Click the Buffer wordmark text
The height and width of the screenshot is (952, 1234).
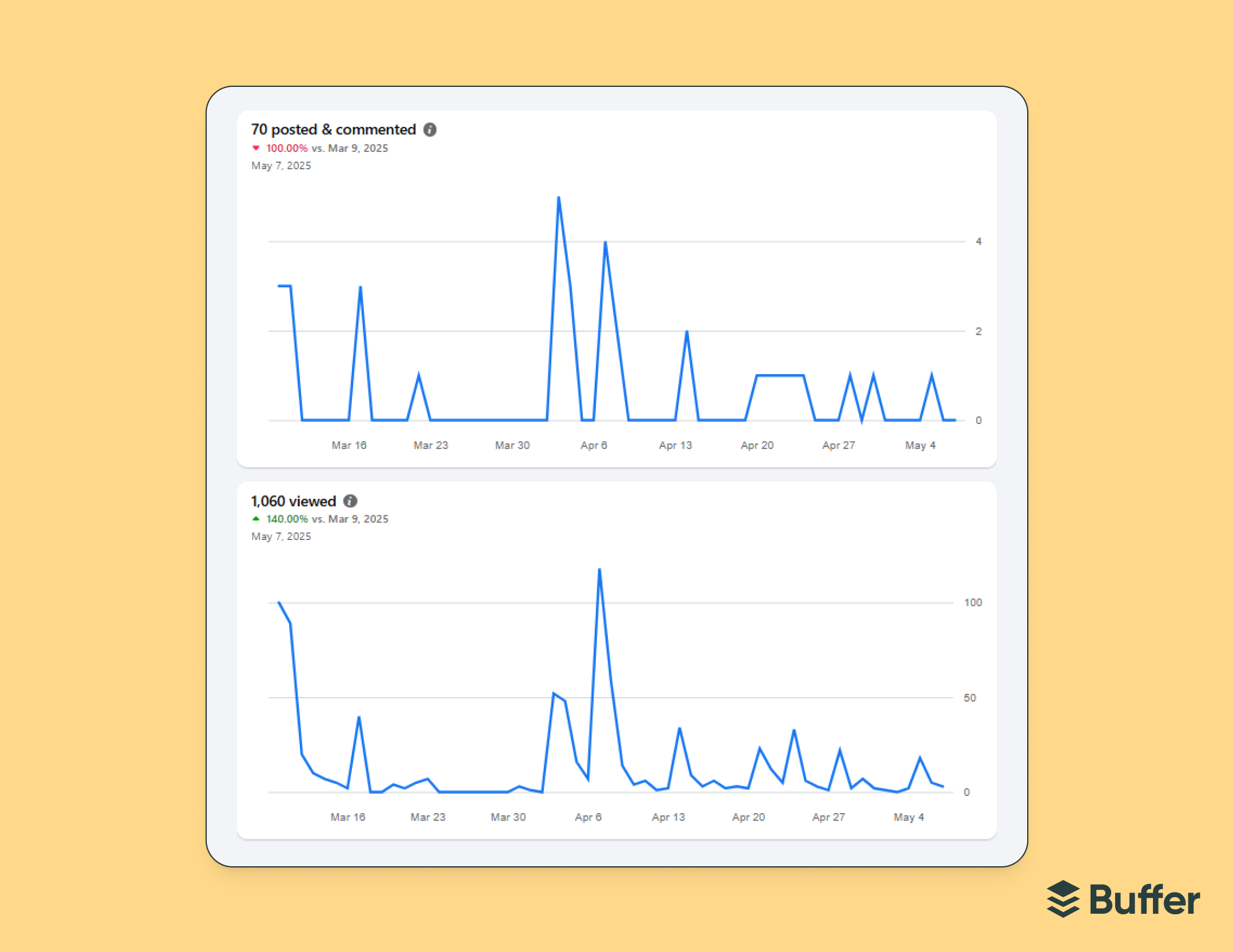tap(1145, 899)
